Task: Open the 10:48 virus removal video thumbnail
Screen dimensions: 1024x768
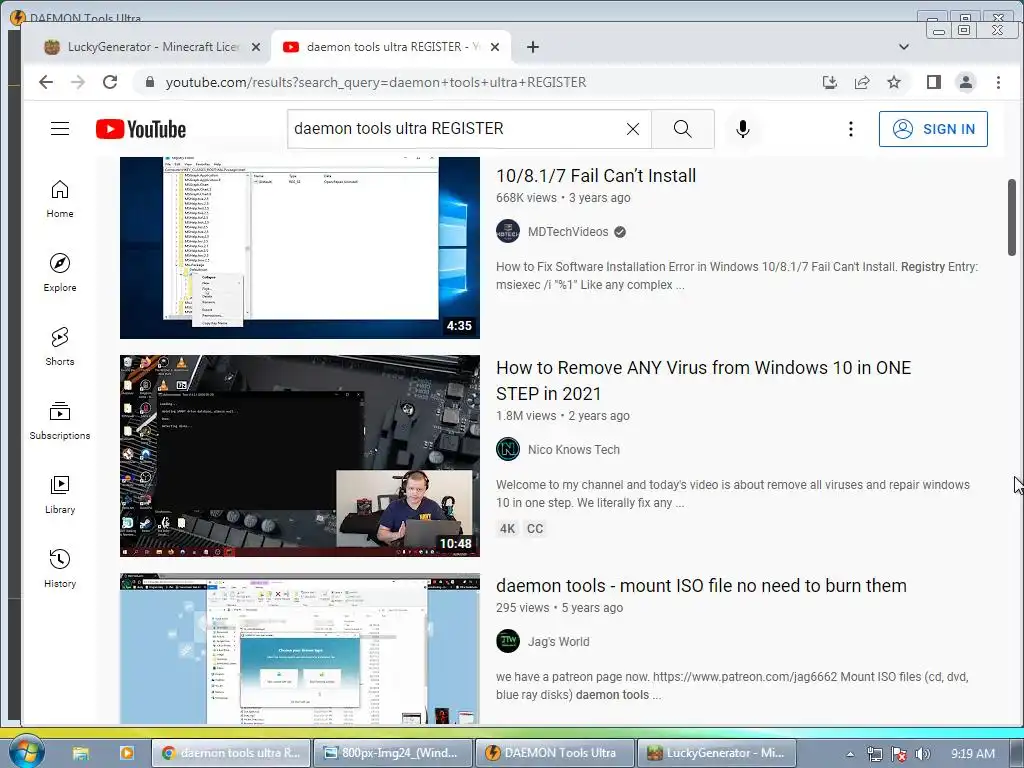Action: [x=300, y=456]
